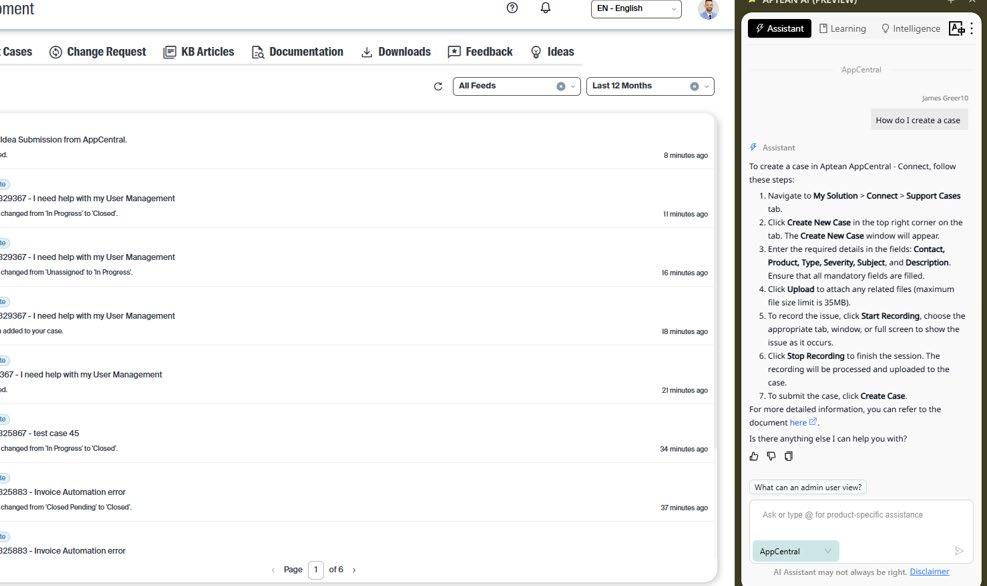This screenshot has width=987, height=586.
Task: Clear the Last 12 Months filter
Action: [694, 86]
